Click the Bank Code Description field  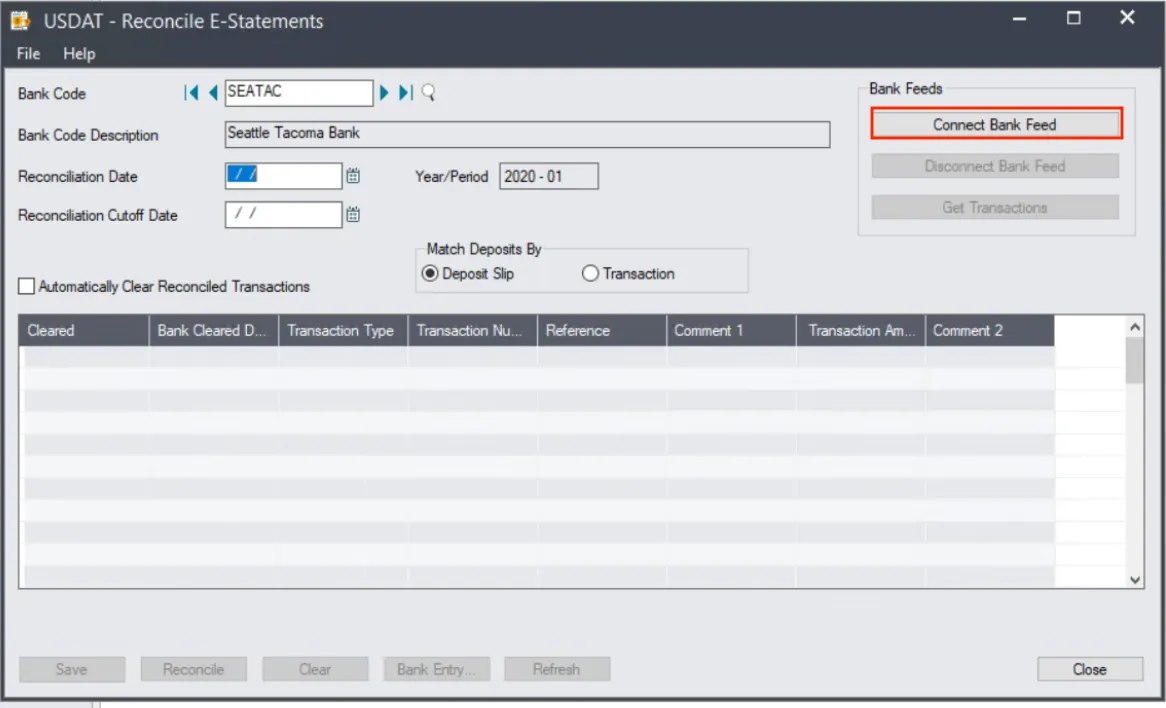[x=527, y=134]
